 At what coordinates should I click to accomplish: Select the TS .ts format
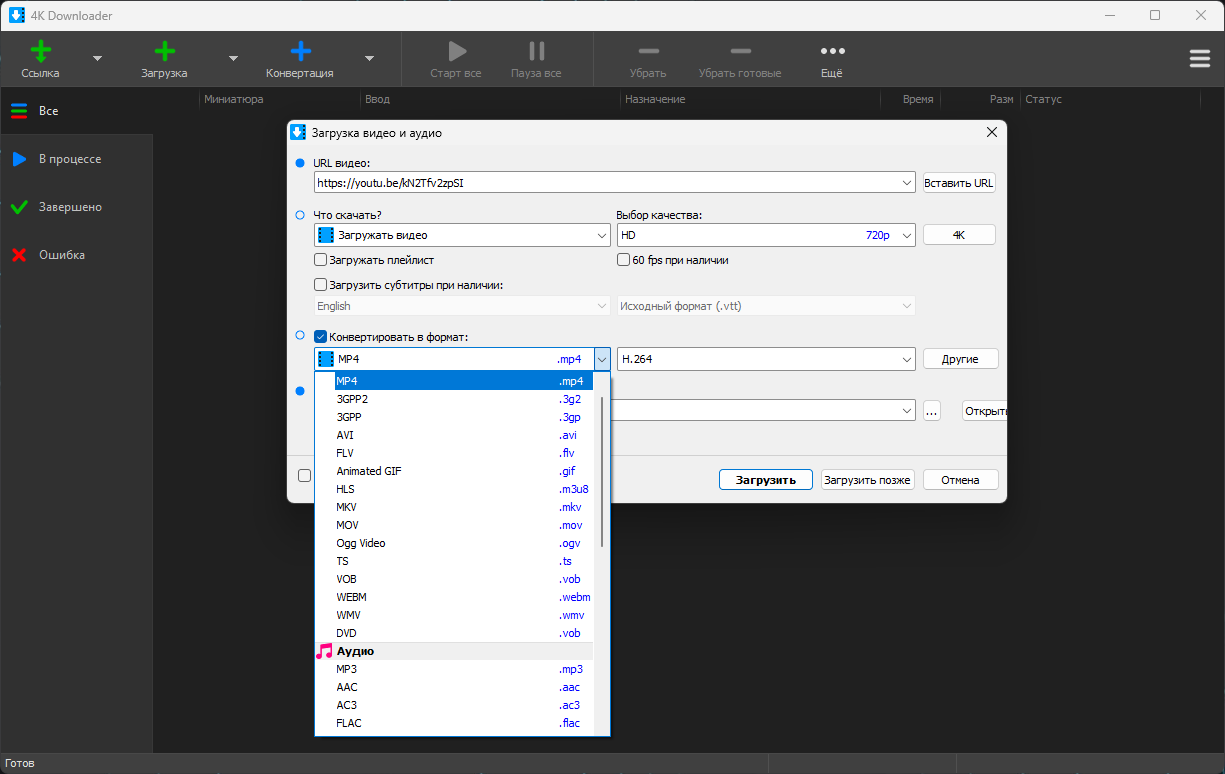(454, 561)
